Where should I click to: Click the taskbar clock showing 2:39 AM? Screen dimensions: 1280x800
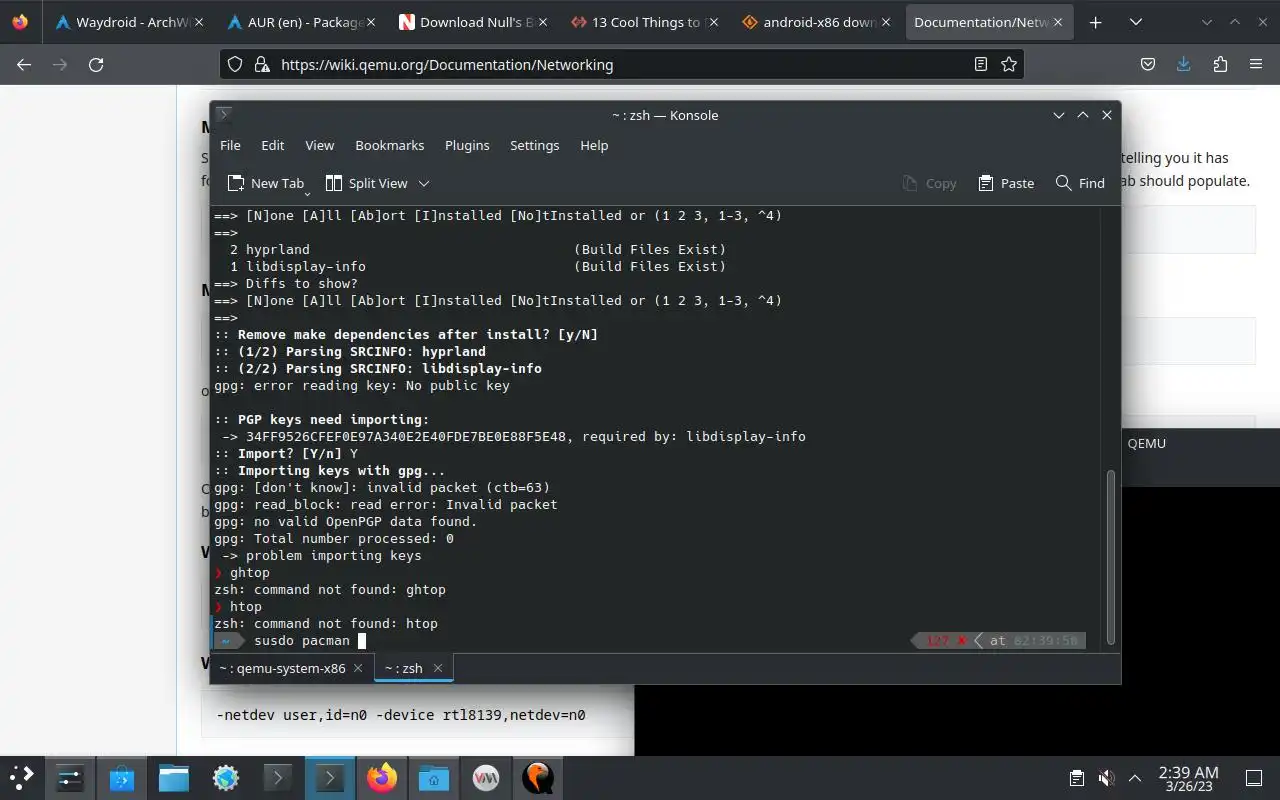pos(1188,777)
